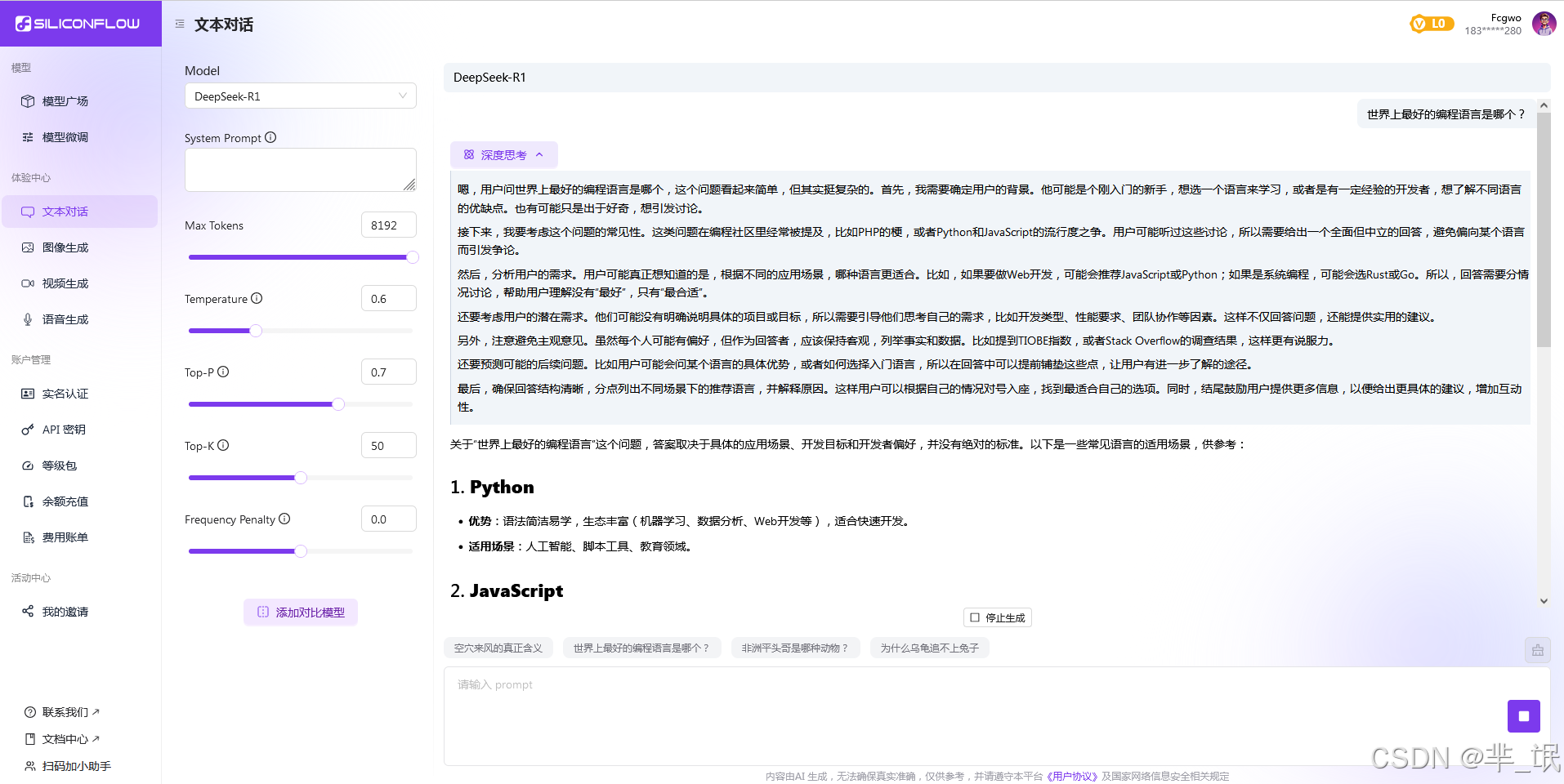This screenshot has width=1564, height=784.
Task: Click System Prompt info icon
Action: click(x=270, y=137)
